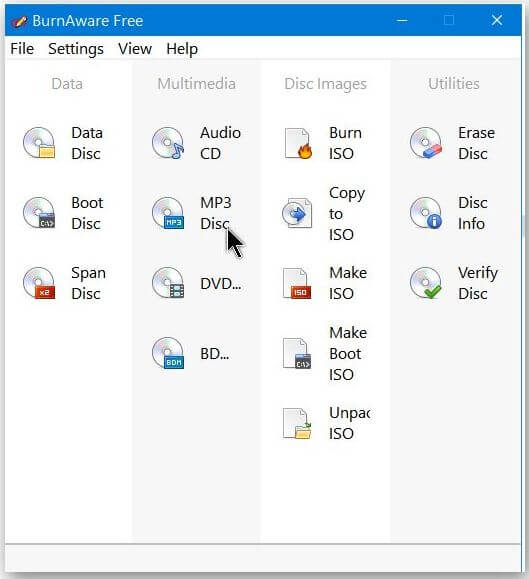Launch the Audio CD icon
Image resolution: width=529 pixels, height=579 pixels.
[x=168, y=143]
